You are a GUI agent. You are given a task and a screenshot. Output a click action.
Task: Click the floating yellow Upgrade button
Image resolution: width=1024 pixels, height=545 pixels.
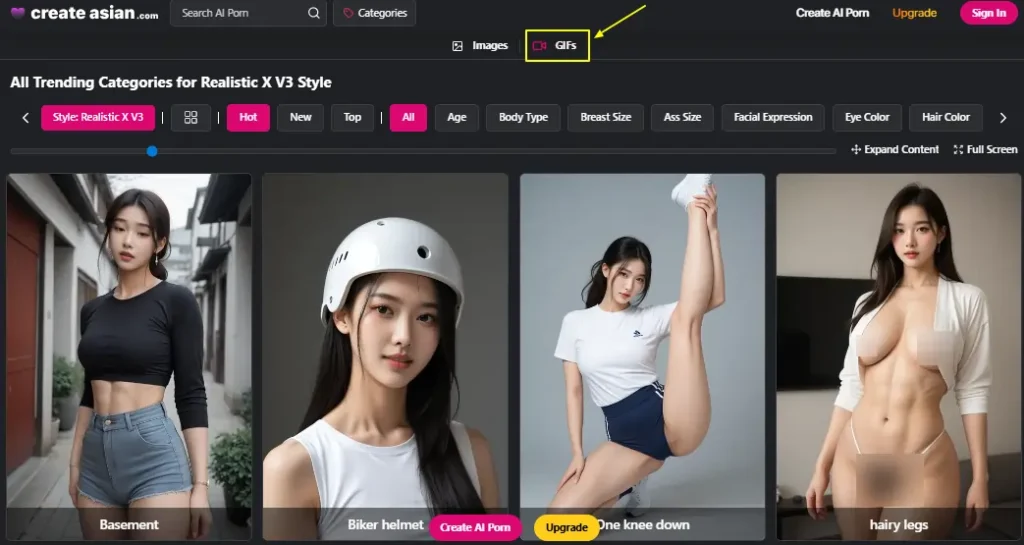tap(566, 527)
